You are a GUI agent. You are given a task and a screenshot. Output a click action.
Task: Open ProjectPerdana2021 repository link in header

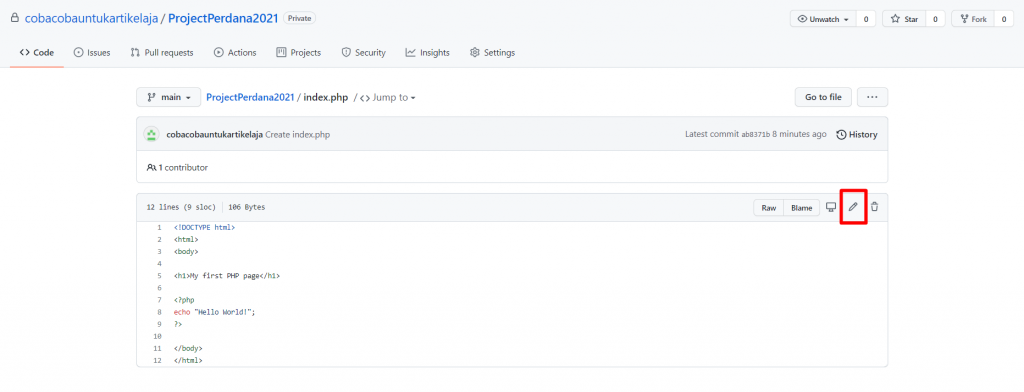coord(223,18)
